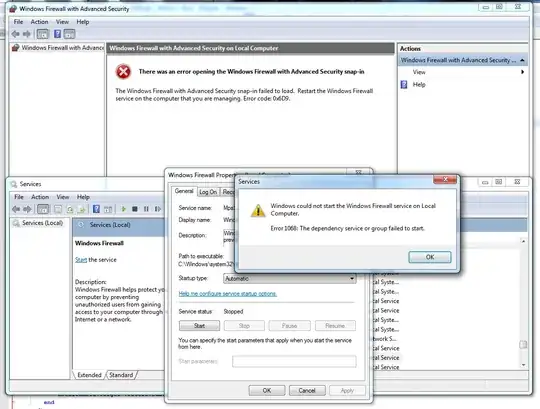Click Export List icon in Services toolbar
Image resolution: width=540 pixels, height=409 pixels.
(82, 209)
